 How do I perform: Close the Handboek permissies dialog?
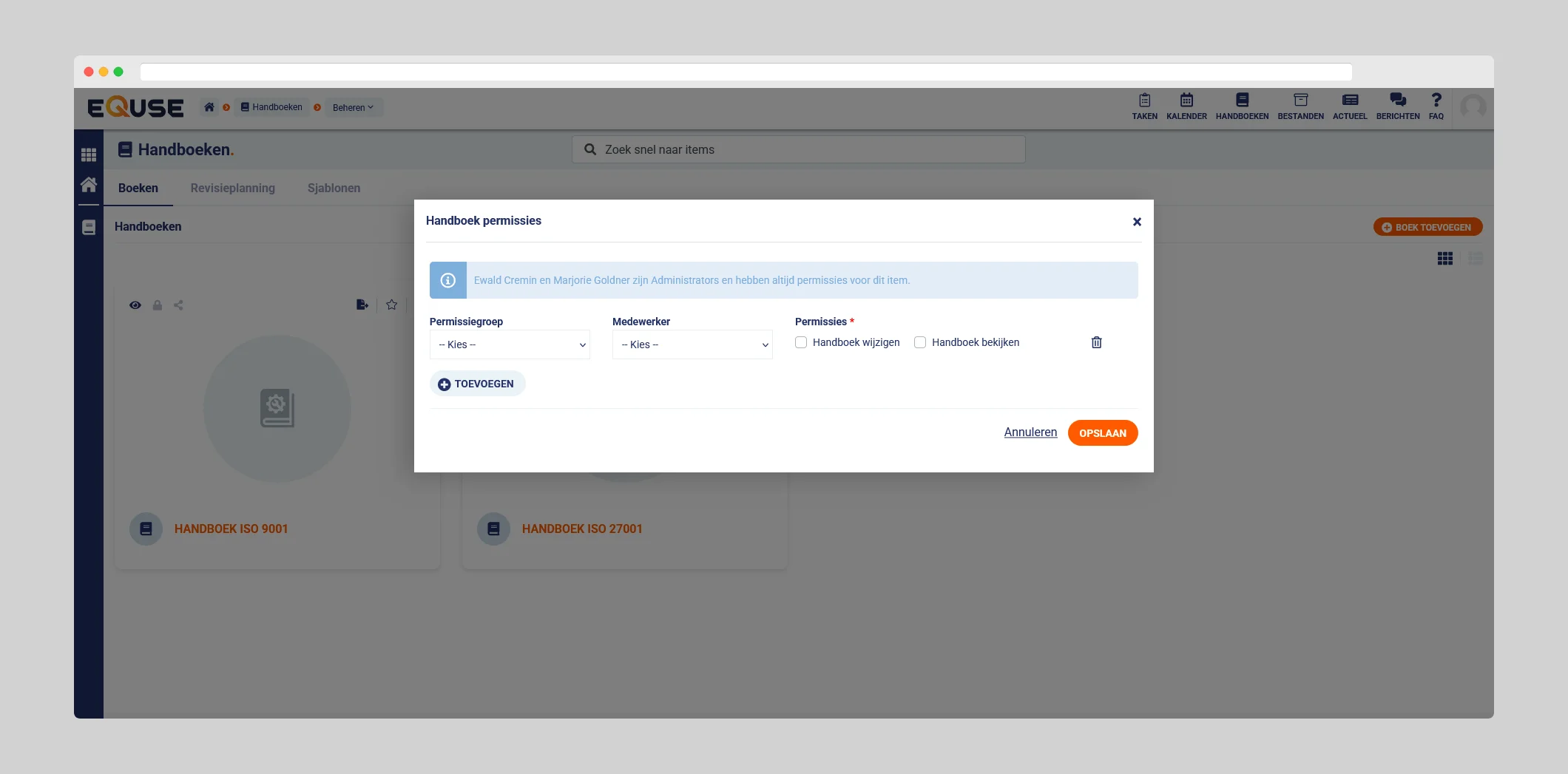[x=1137, y=222]
